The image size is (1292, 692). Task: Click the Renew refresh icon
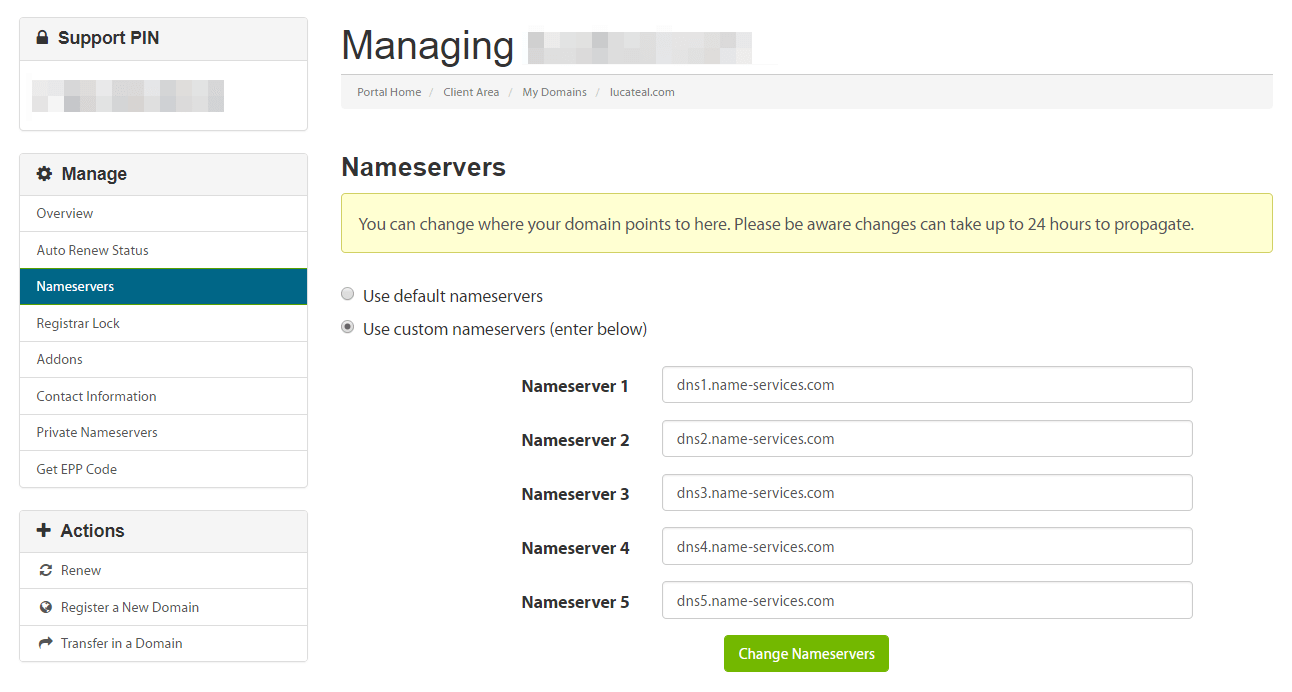(x=45, y=571)
